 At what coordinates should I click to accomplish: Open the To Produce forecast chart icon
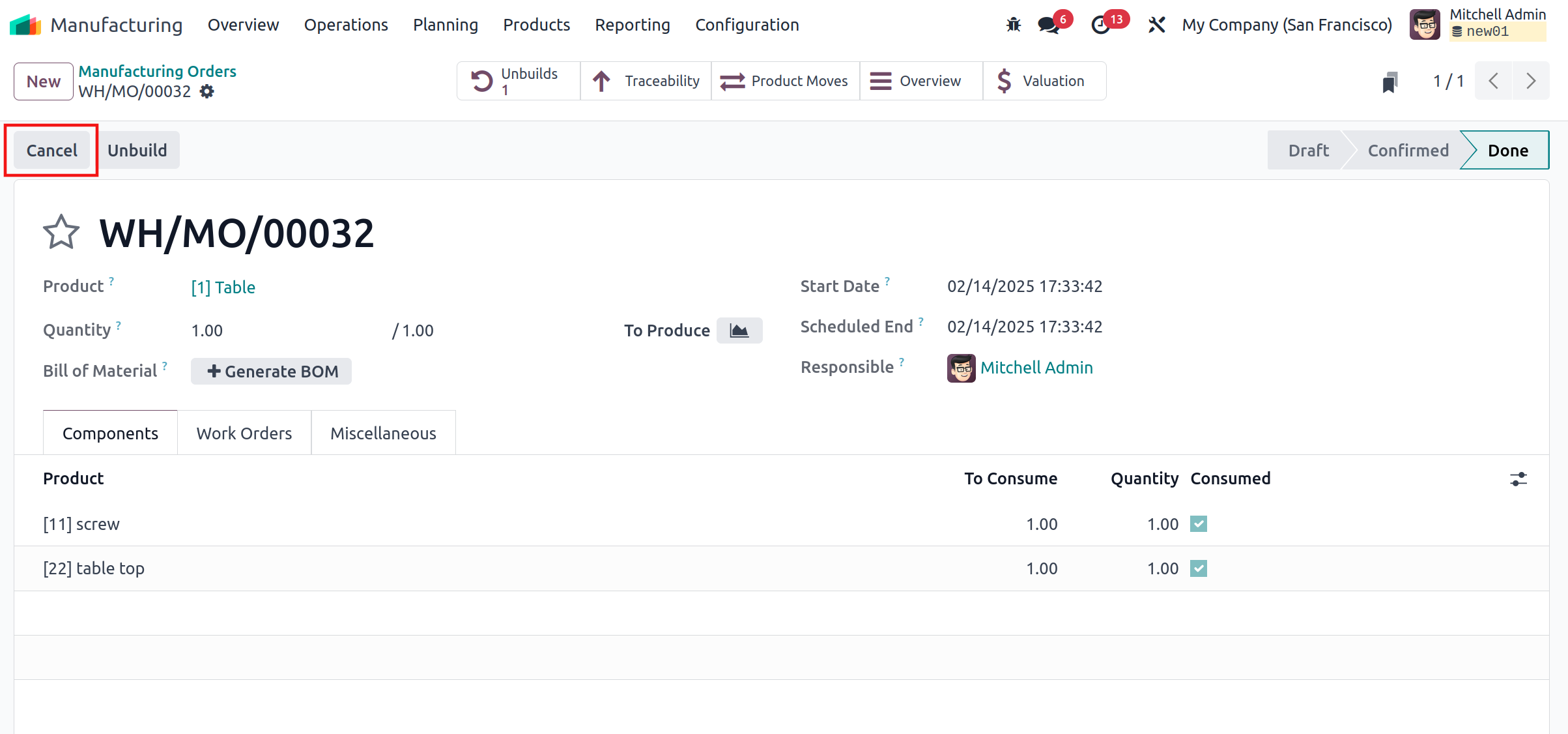pyautogui.click(x=739, y=330)
